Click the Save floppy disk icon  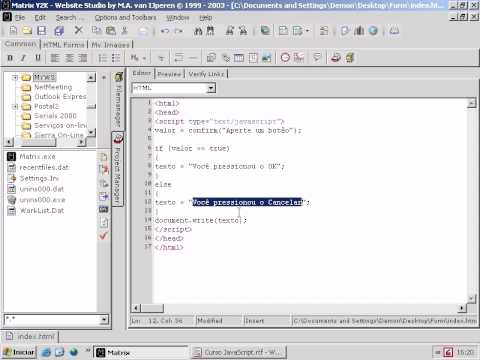click(42, 31)
